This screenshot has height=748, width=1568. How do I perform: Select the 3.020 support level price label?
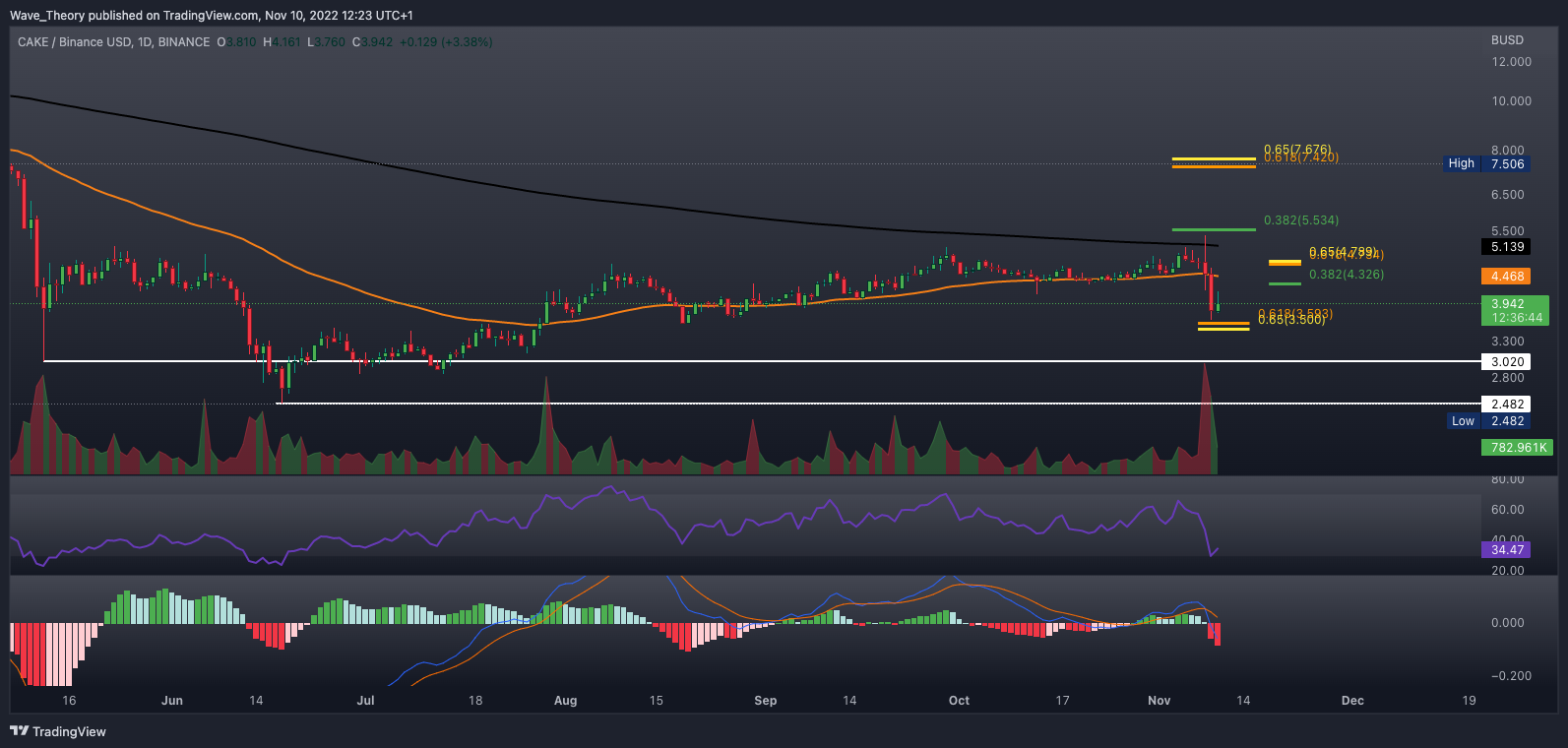coord(1506,362)
